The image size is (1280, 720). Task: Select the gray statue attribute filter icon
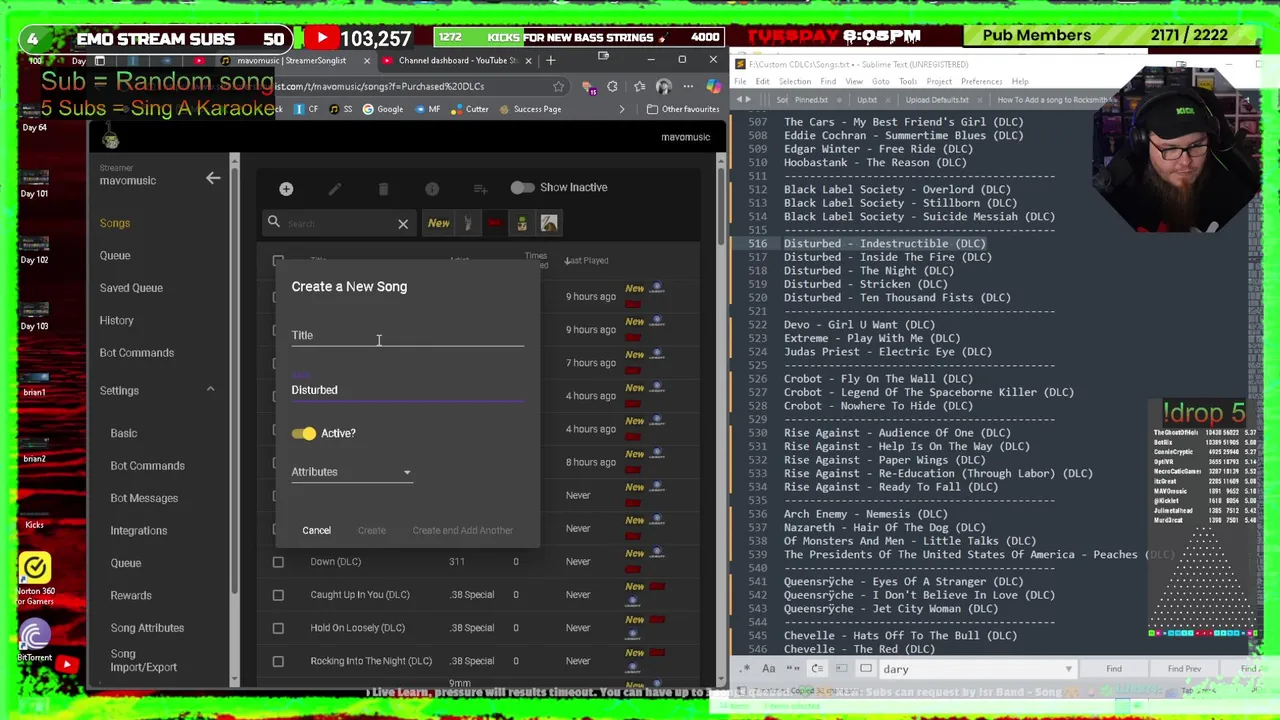467,223
